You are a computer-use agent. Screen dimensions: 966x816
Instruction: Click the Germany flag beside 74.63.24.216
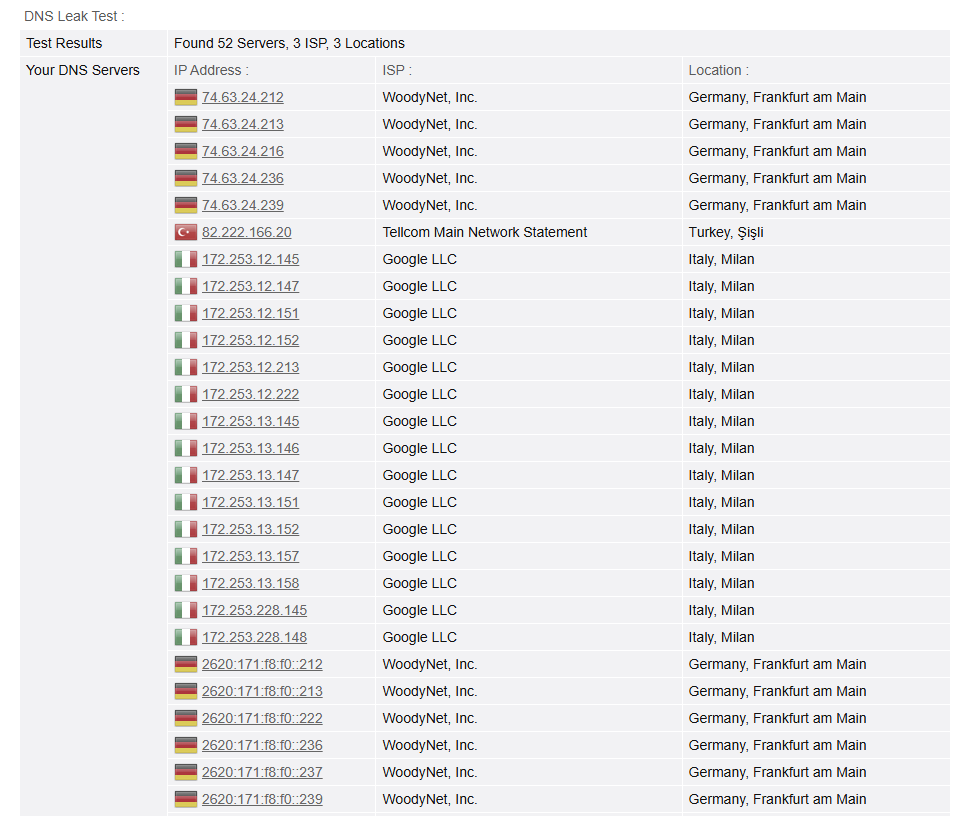[x=186, y=151]
